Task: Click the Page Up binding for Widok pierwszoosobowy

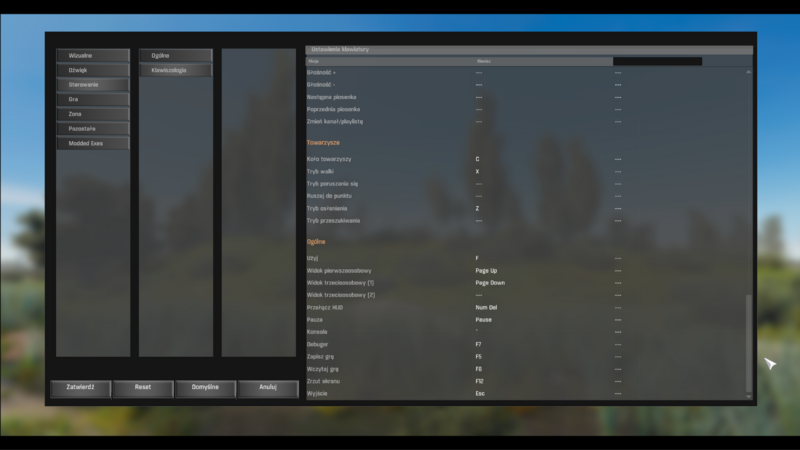Action: pos(486,271)
